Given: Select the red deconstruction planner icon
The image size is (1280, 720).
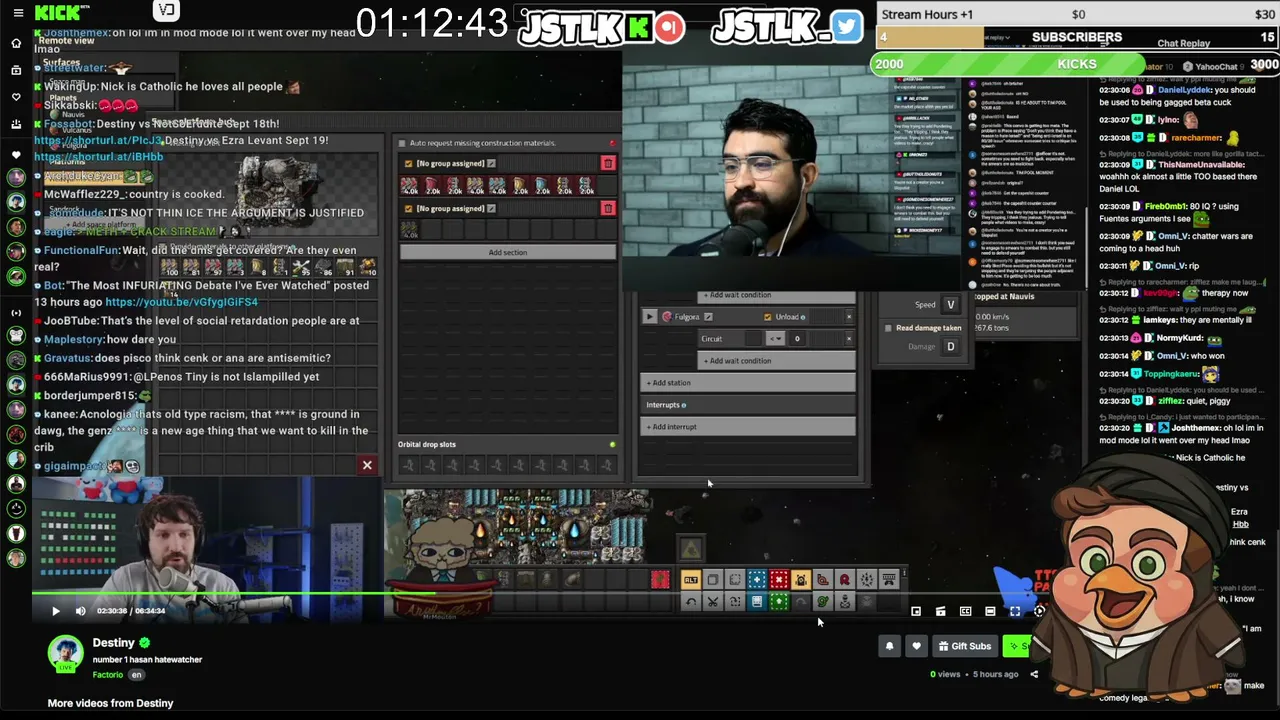Looking at the screenshot, I should (x=779, y=580).
